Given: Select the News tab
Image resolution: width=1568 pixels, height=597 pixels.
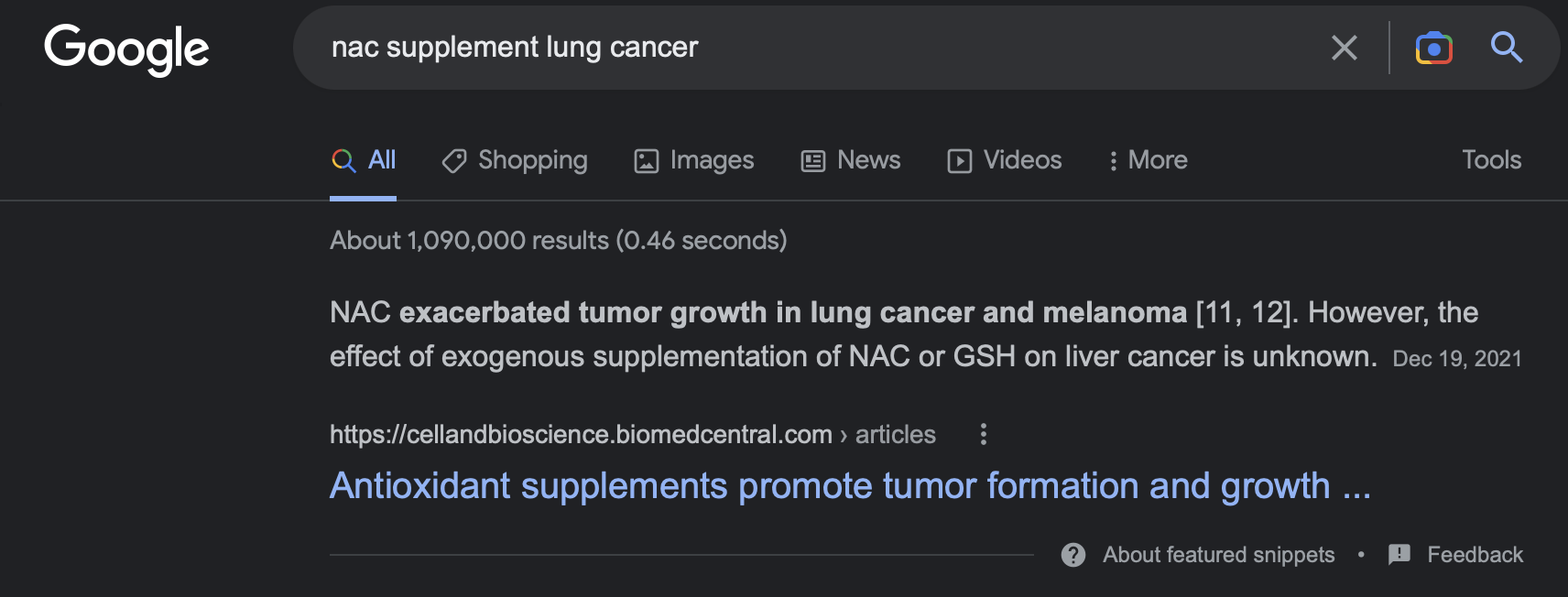Looking at the screenshot, I should pyautogui.click(x=851, y=160).
